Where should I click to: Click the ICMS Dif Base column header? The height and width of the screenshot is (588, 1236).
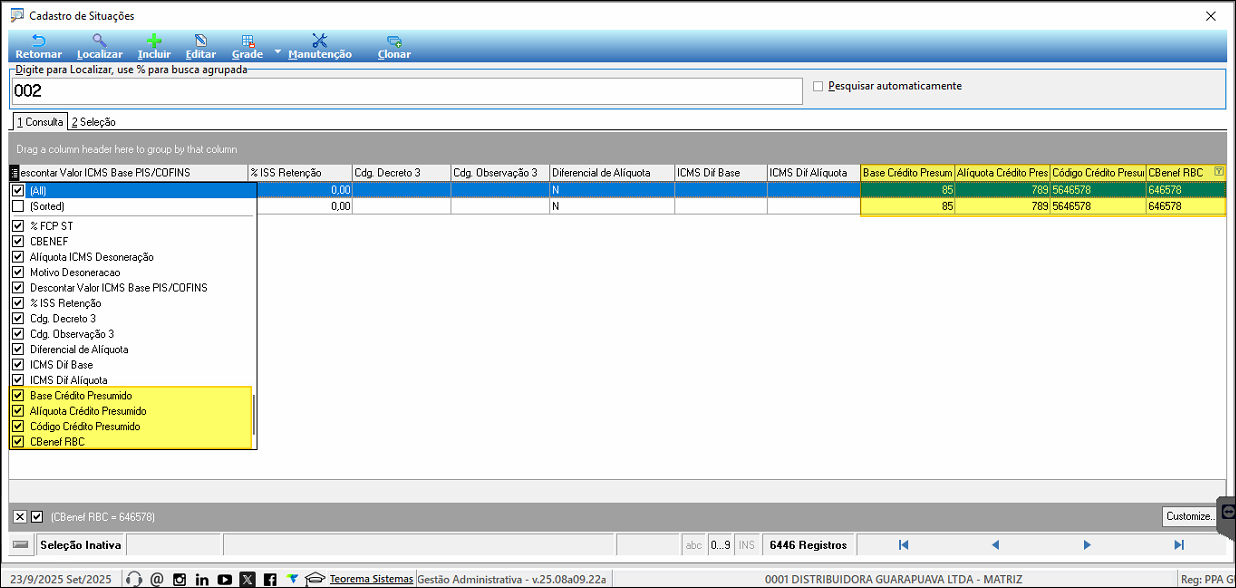[x=721, y=173]
